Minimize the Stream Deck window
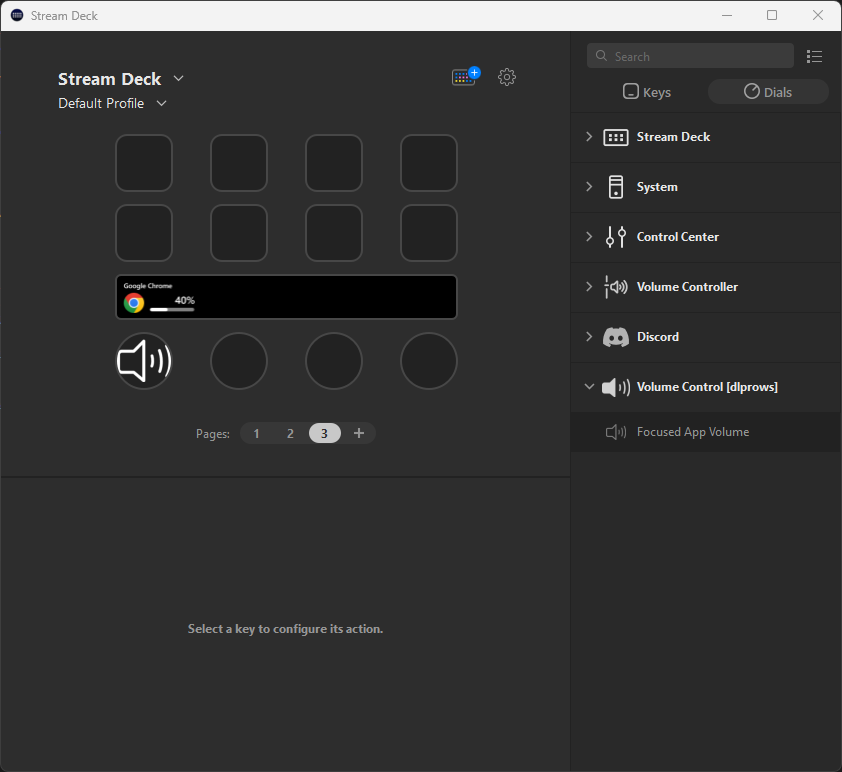Image resolution: width=842 pixels, height=772 pixels. [727, 15]
